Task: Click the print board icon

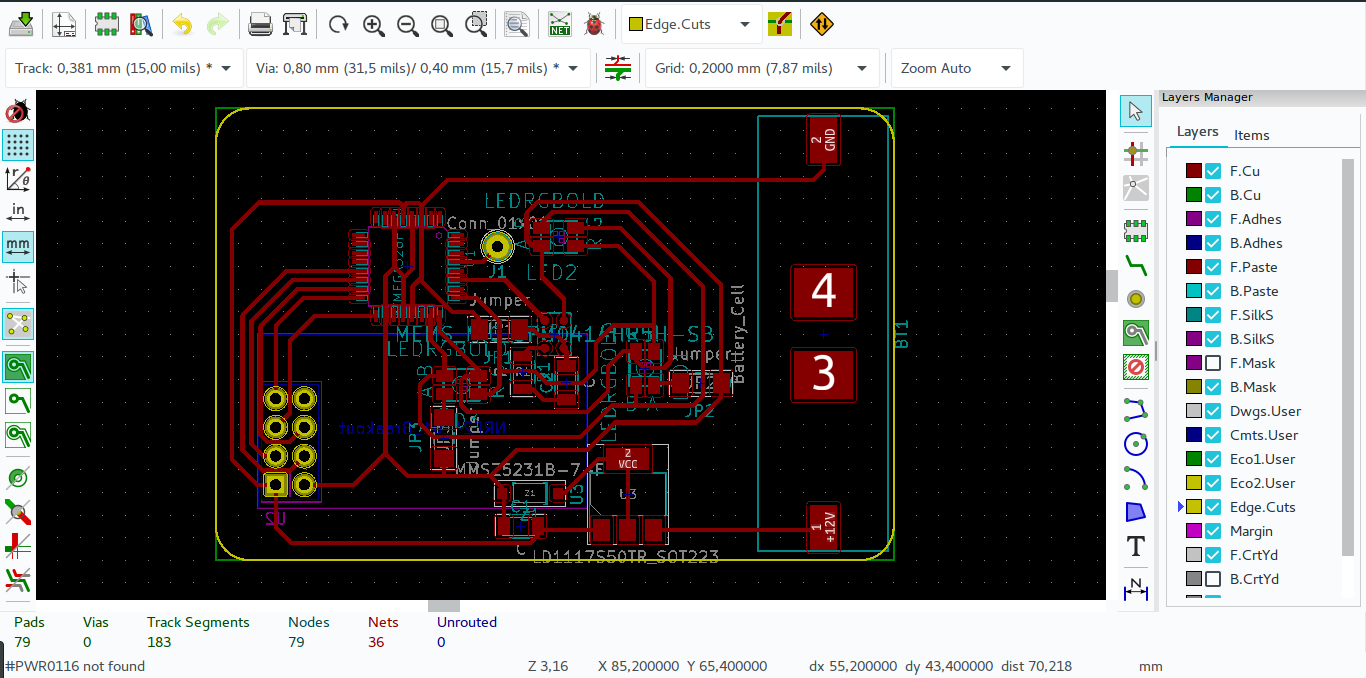Action: pyautogui.click(x=260, y=23)
